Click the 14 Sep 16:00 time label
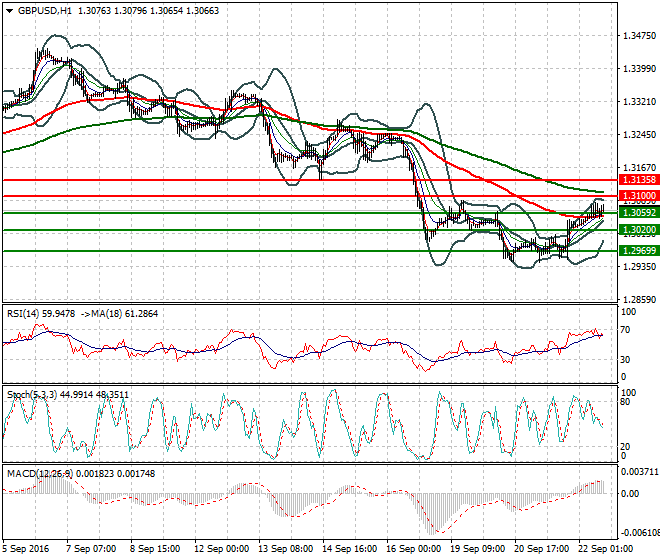 click(x=349, y=549)
